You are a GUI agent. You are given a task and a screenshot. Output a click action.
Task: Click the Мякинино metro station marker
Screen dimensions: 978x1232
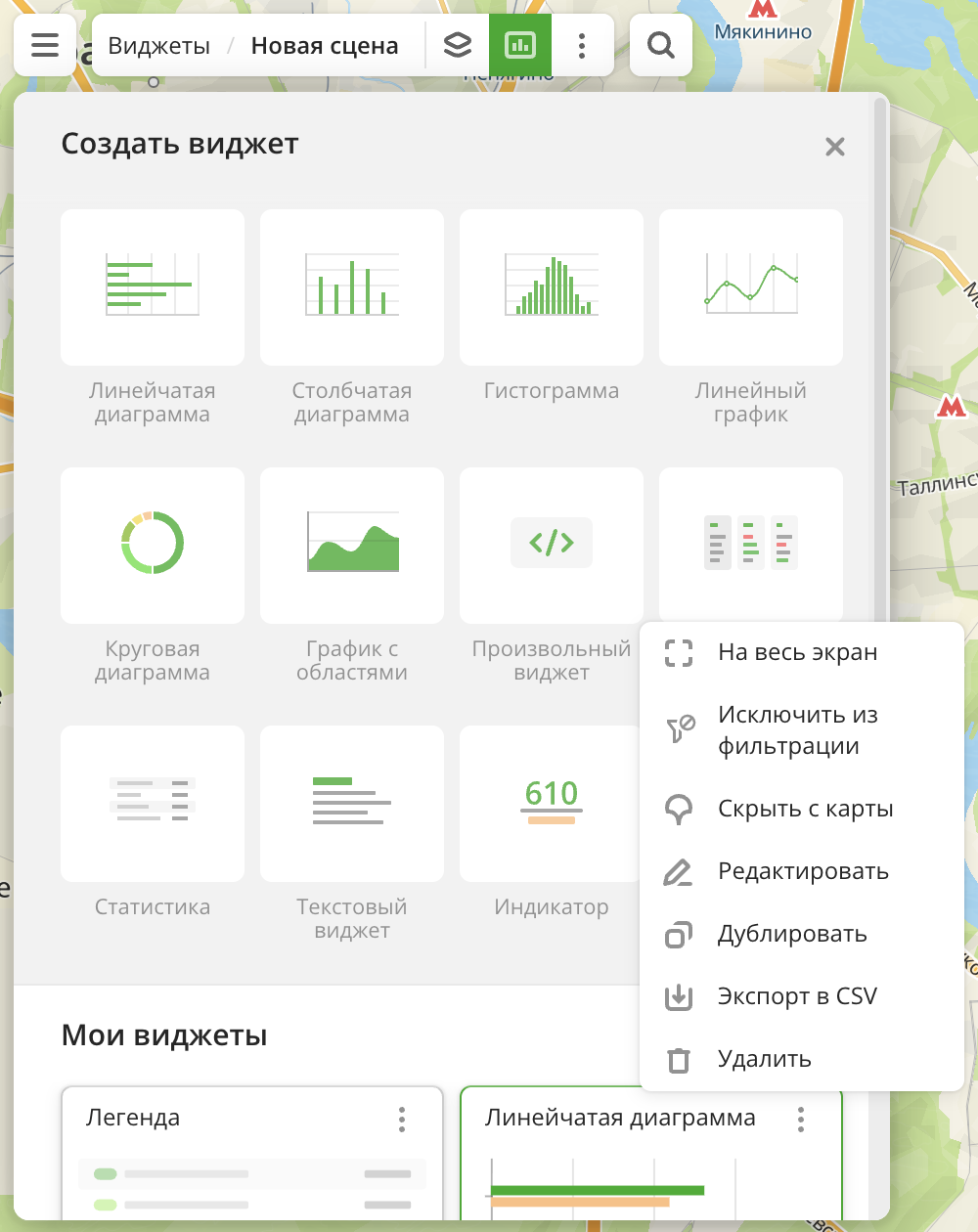[x=763, y=10]
